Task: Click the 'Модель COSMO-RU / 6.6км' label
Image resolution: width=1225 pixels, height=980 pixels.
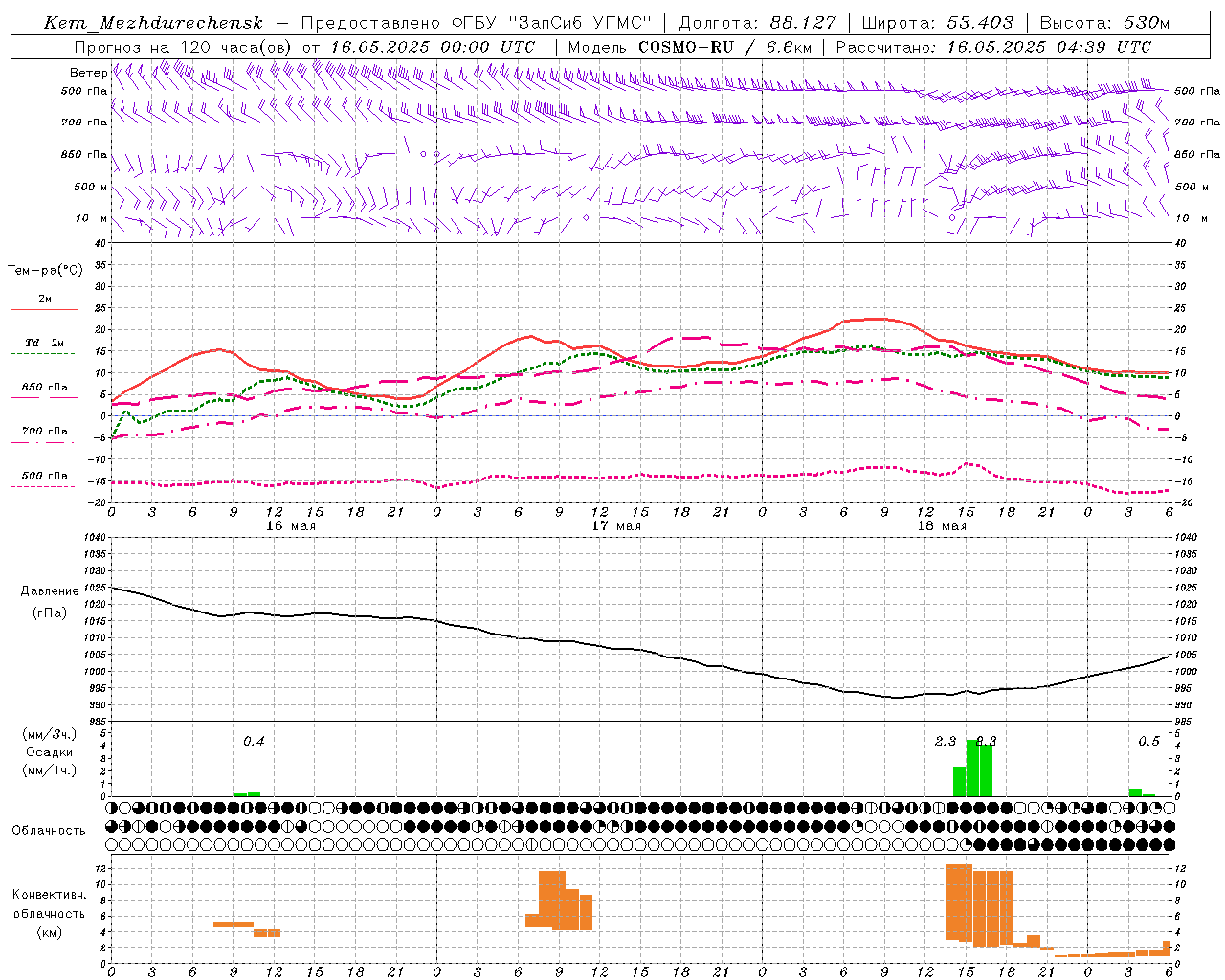Action: tap(689, 46)
